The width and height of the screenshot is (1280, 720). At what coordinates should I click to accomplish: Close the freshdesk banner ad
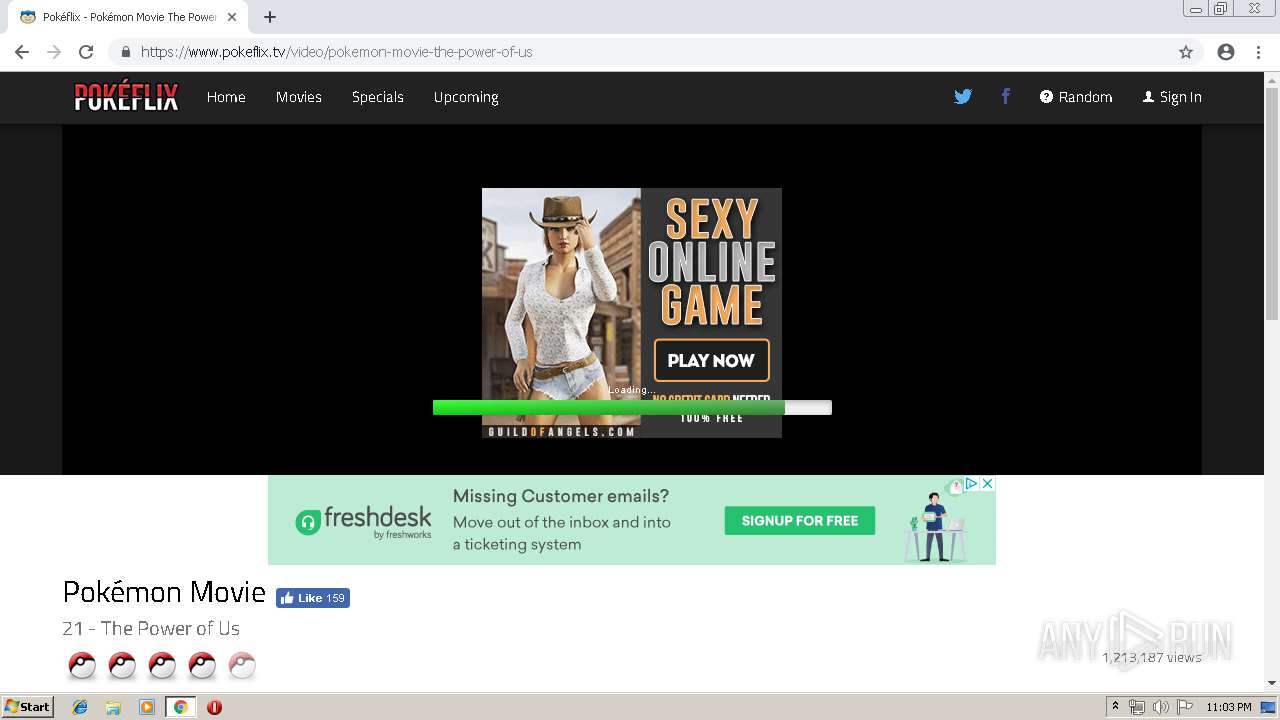pos(987,484)
